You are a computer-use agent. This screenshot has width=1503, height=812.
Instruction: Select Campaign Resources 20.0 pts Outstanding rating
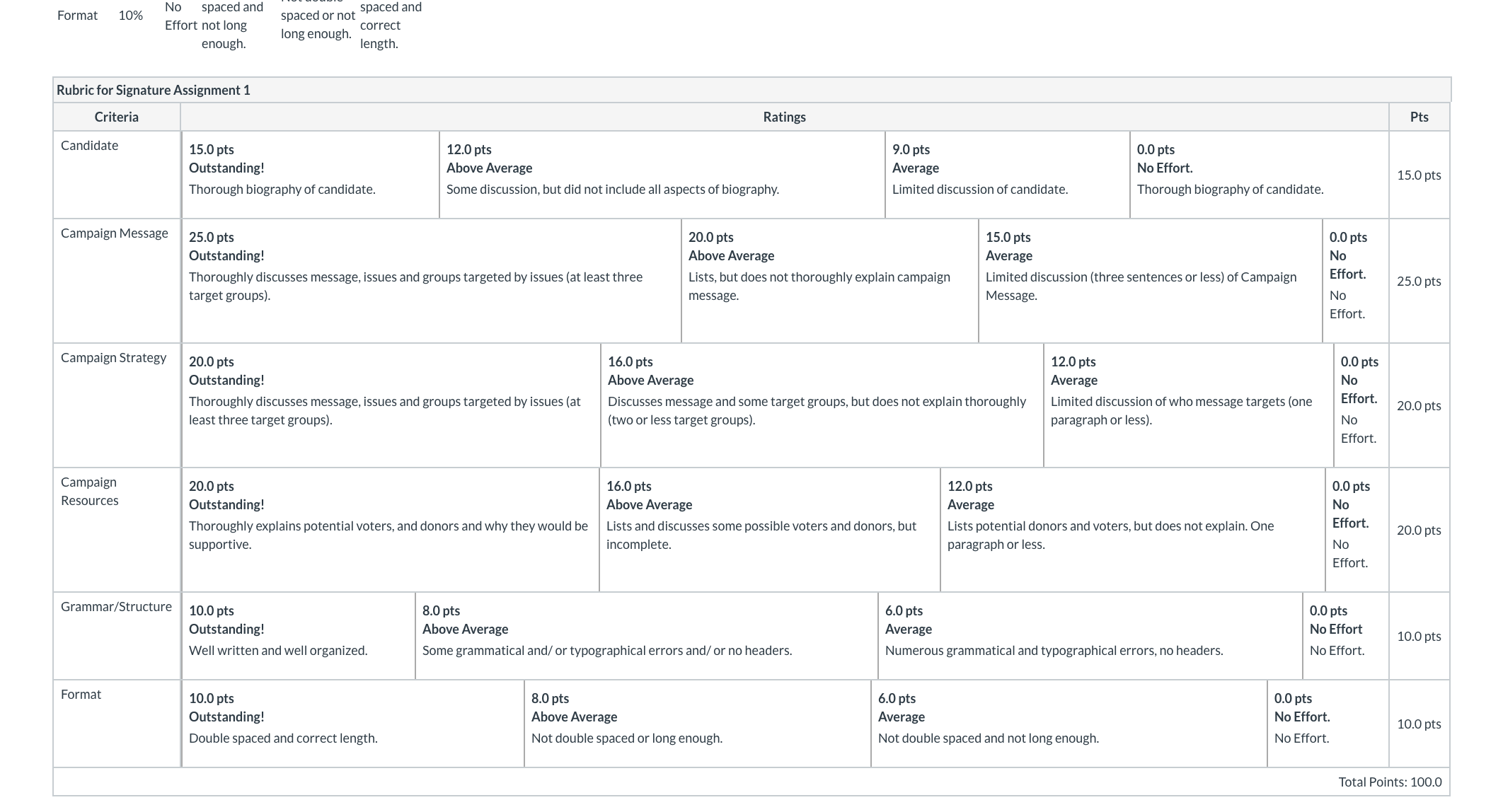[391, 530]
